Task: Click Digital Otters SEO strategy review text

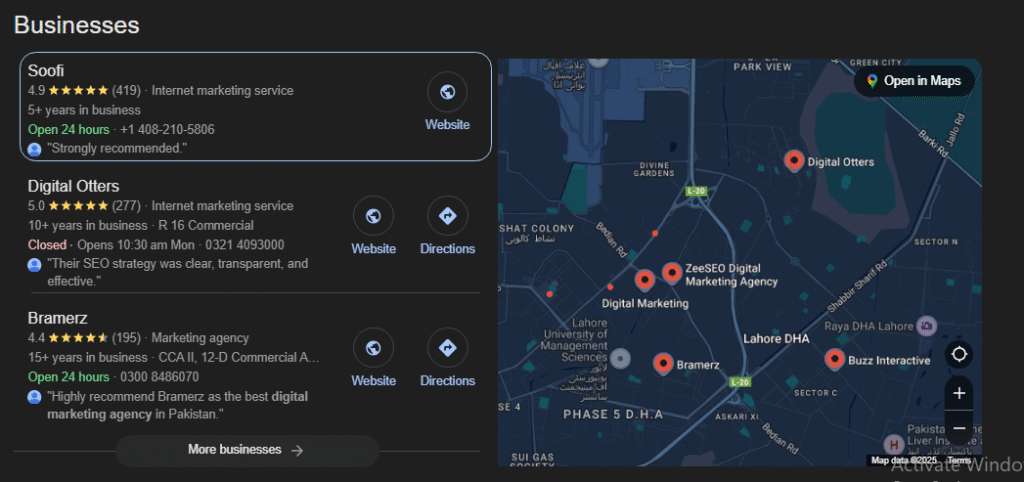Action: [178, 272]
